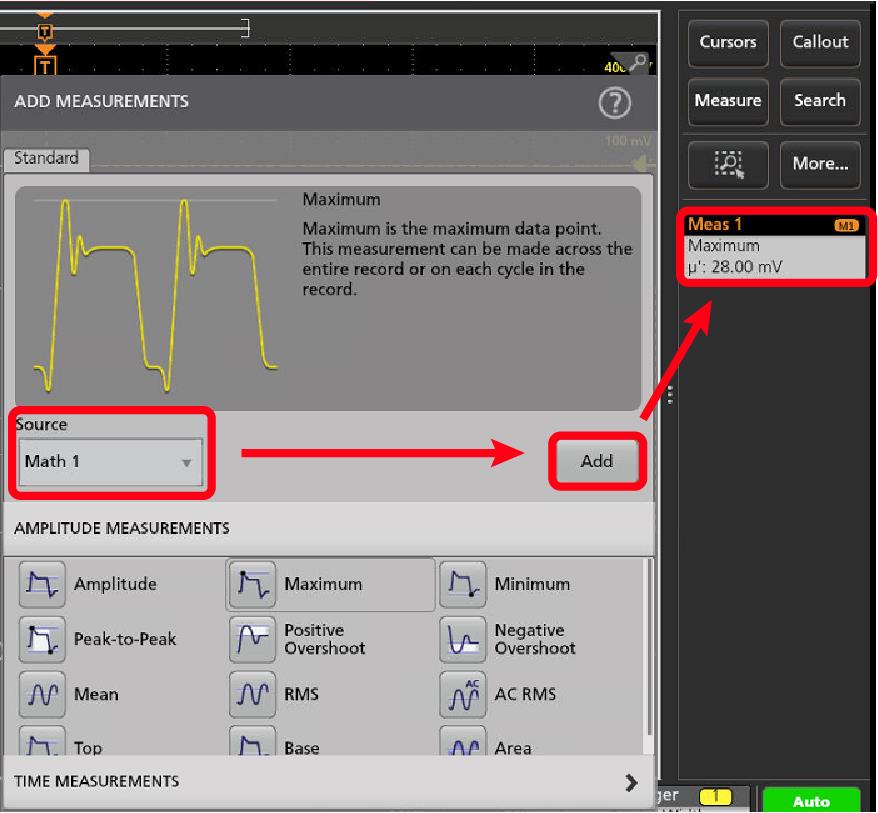Click the measurements list vertical scrollbar
The width and height of the screenshot is (878, 813).
651,650
